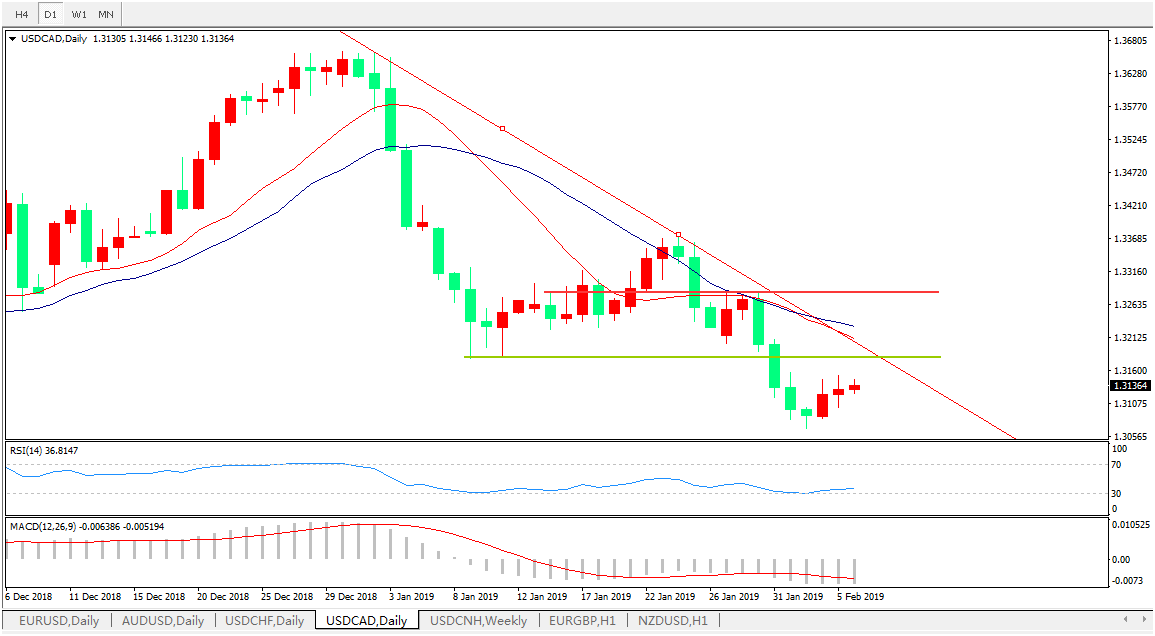This screenshot has height=636, width=1155.
Task: Switch chart to H4 timeframe
Action: click(x=21, y=14)
